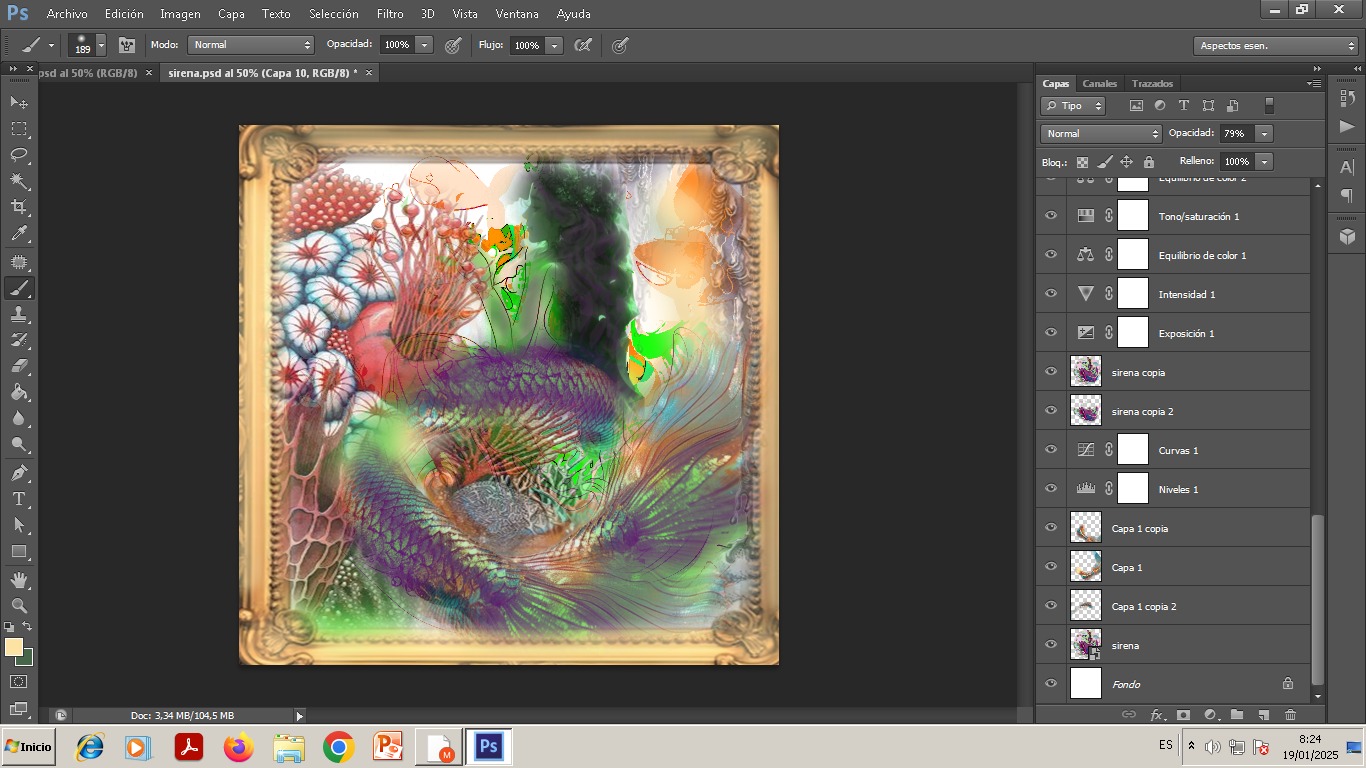The height and width of the screenshot is (768, 1366).
Task: Select the Hand tool
Action: coord(19,579)
